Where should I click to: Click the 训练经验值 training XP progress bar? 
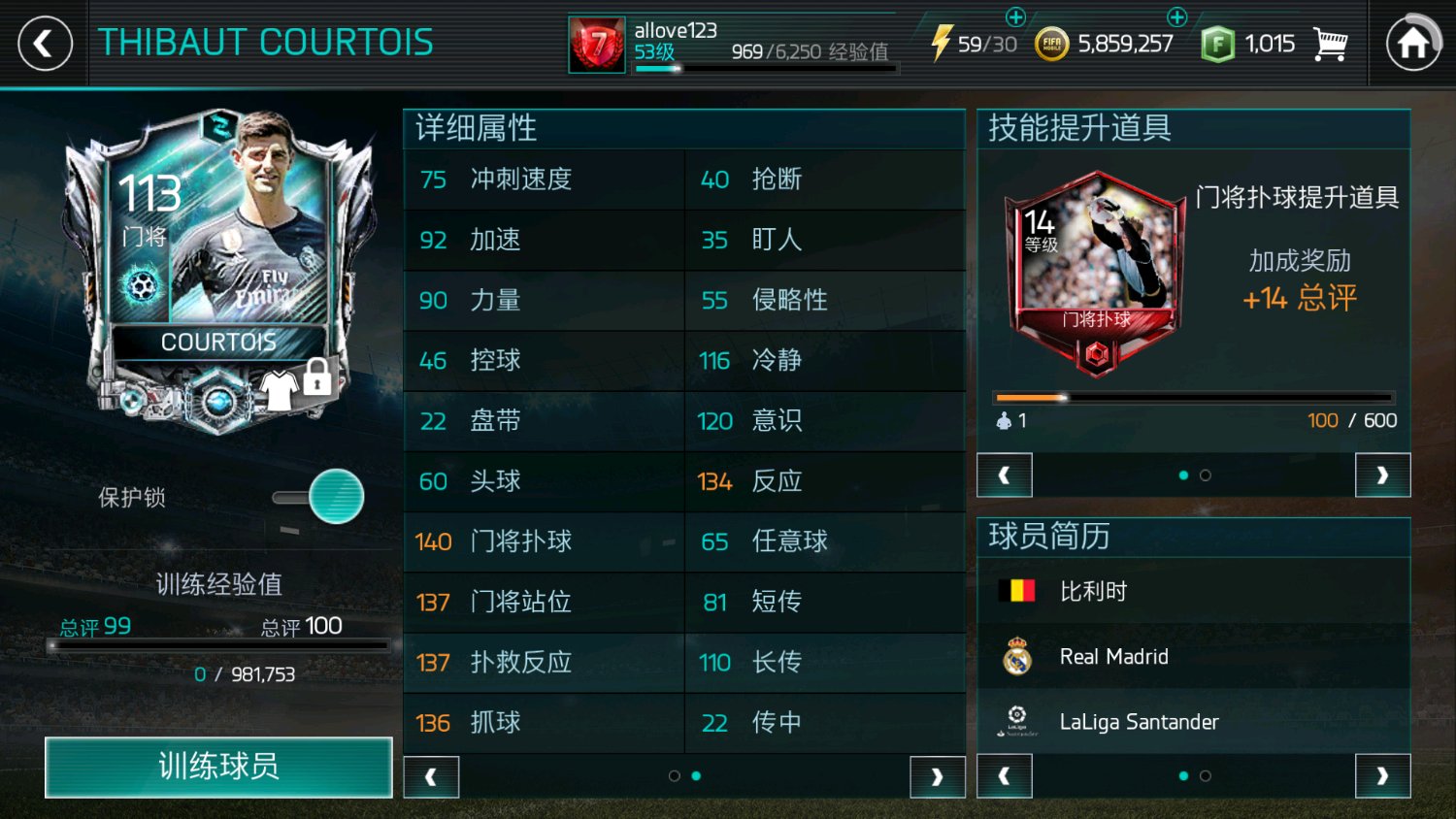click(x=219, y=644)
